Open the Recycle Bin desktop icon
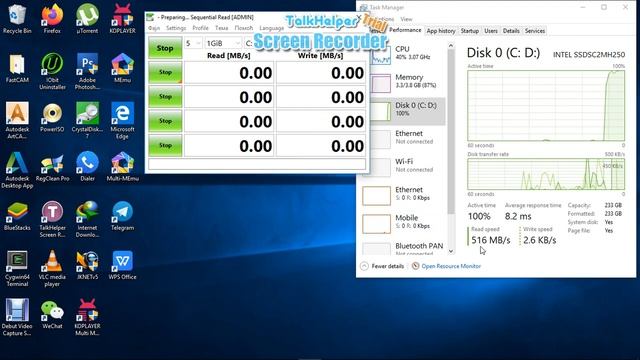This screenshot has width=640, height=360. click(x=17, y=19)
